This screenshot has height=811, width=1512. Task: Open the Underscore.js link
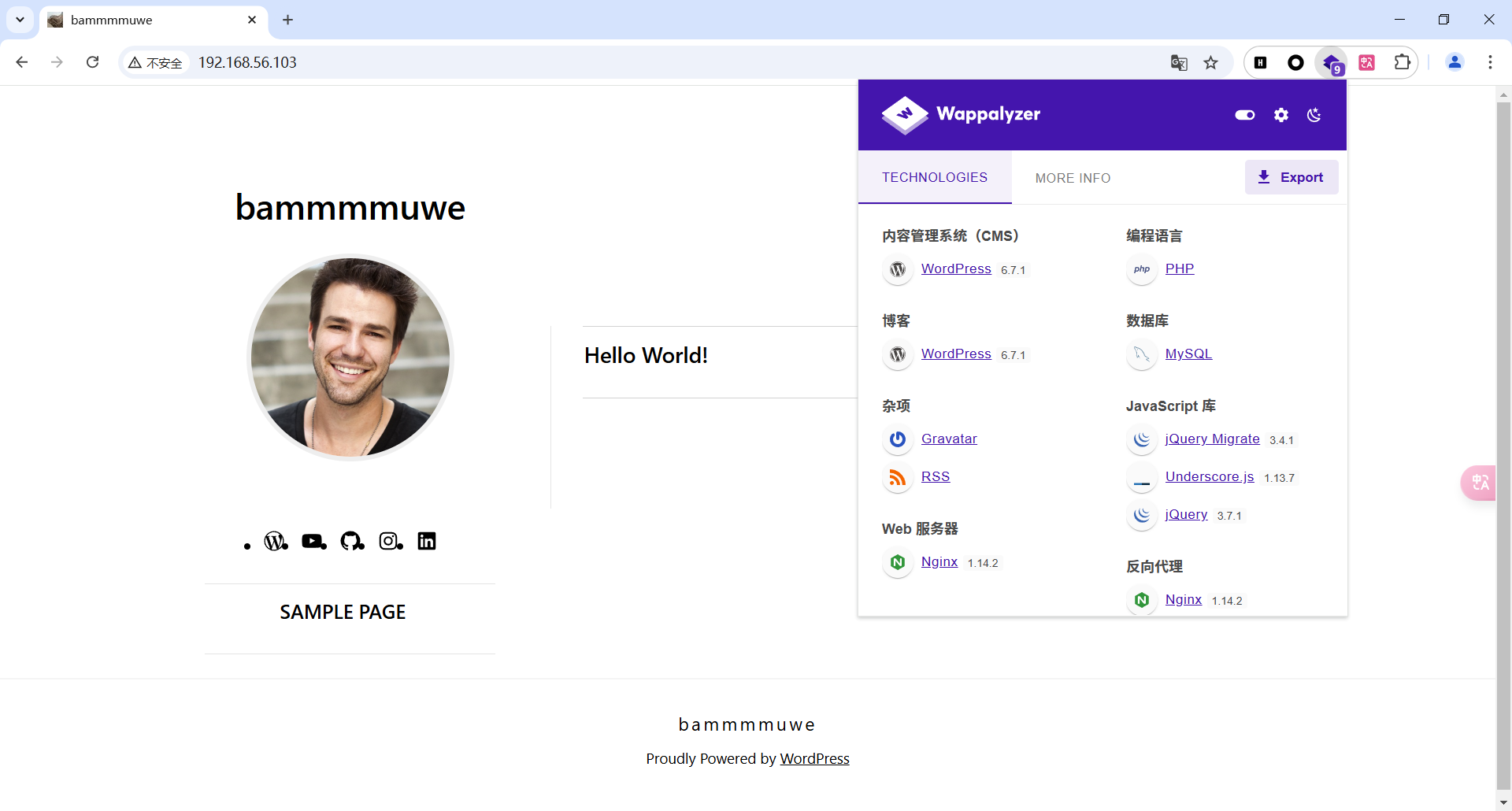tap(1210, 476)
